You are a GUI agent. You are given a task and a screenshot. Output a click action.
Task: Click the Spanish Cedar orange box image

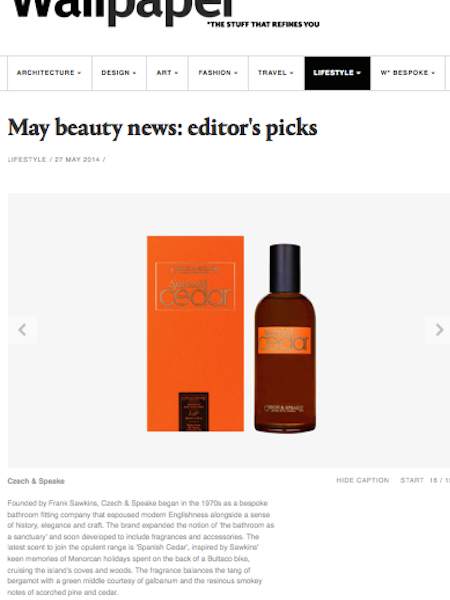pyautogui.click(x=196, y=334)
